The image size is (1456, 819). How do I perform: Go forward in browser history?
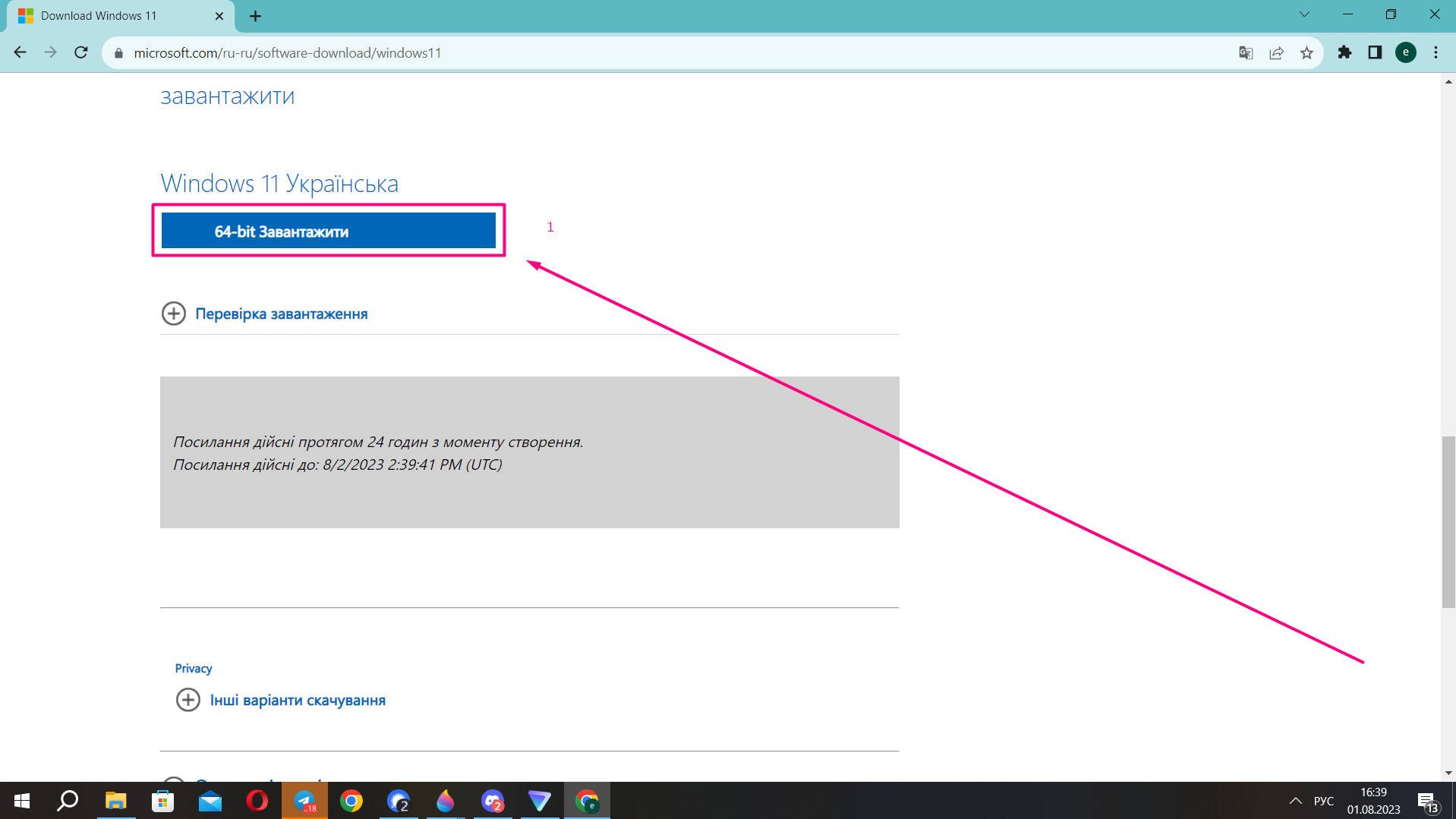point(51,52)
